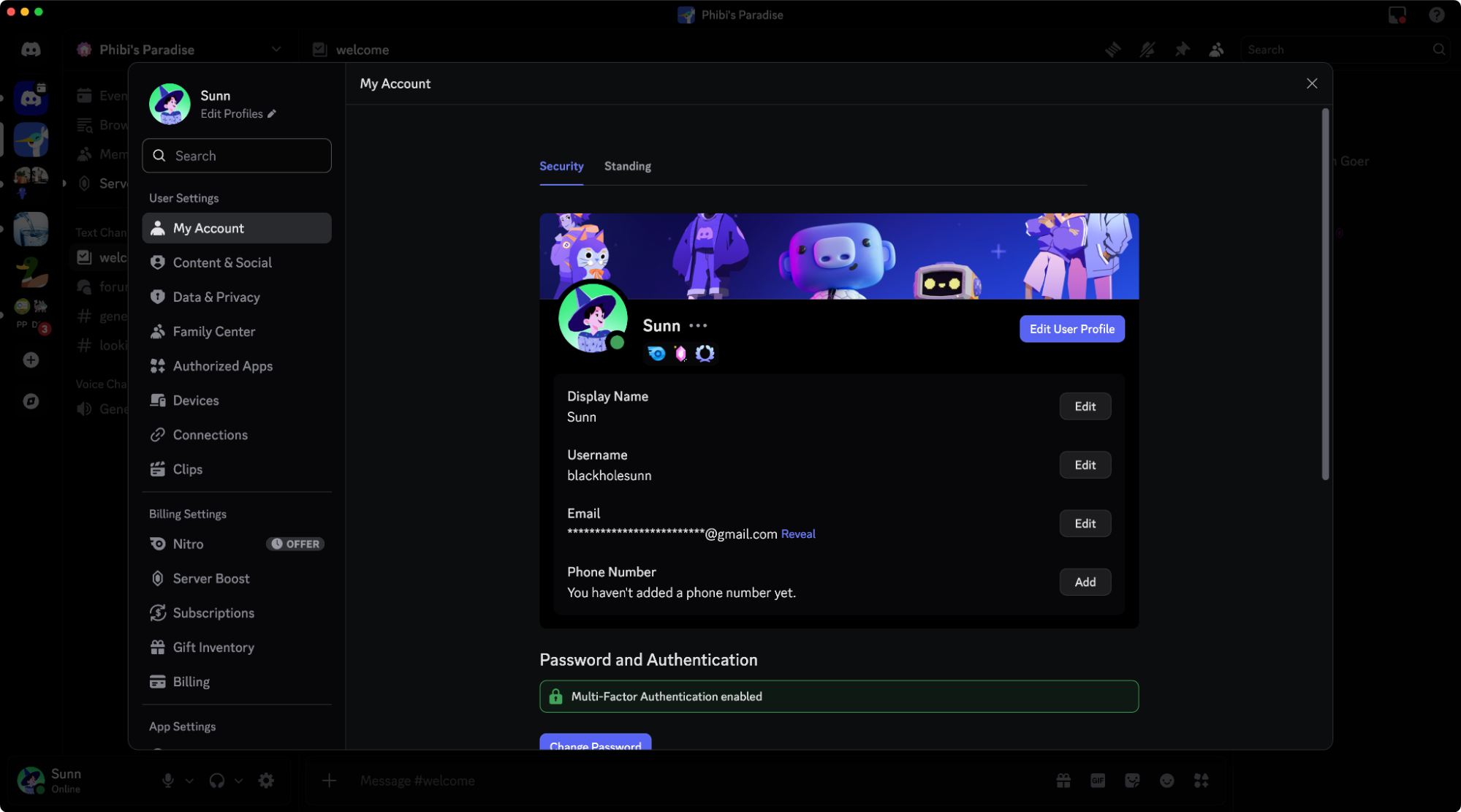Open the sticker picker
The height and width of the screenshot is (812, 1461).
pos(1132,781)
